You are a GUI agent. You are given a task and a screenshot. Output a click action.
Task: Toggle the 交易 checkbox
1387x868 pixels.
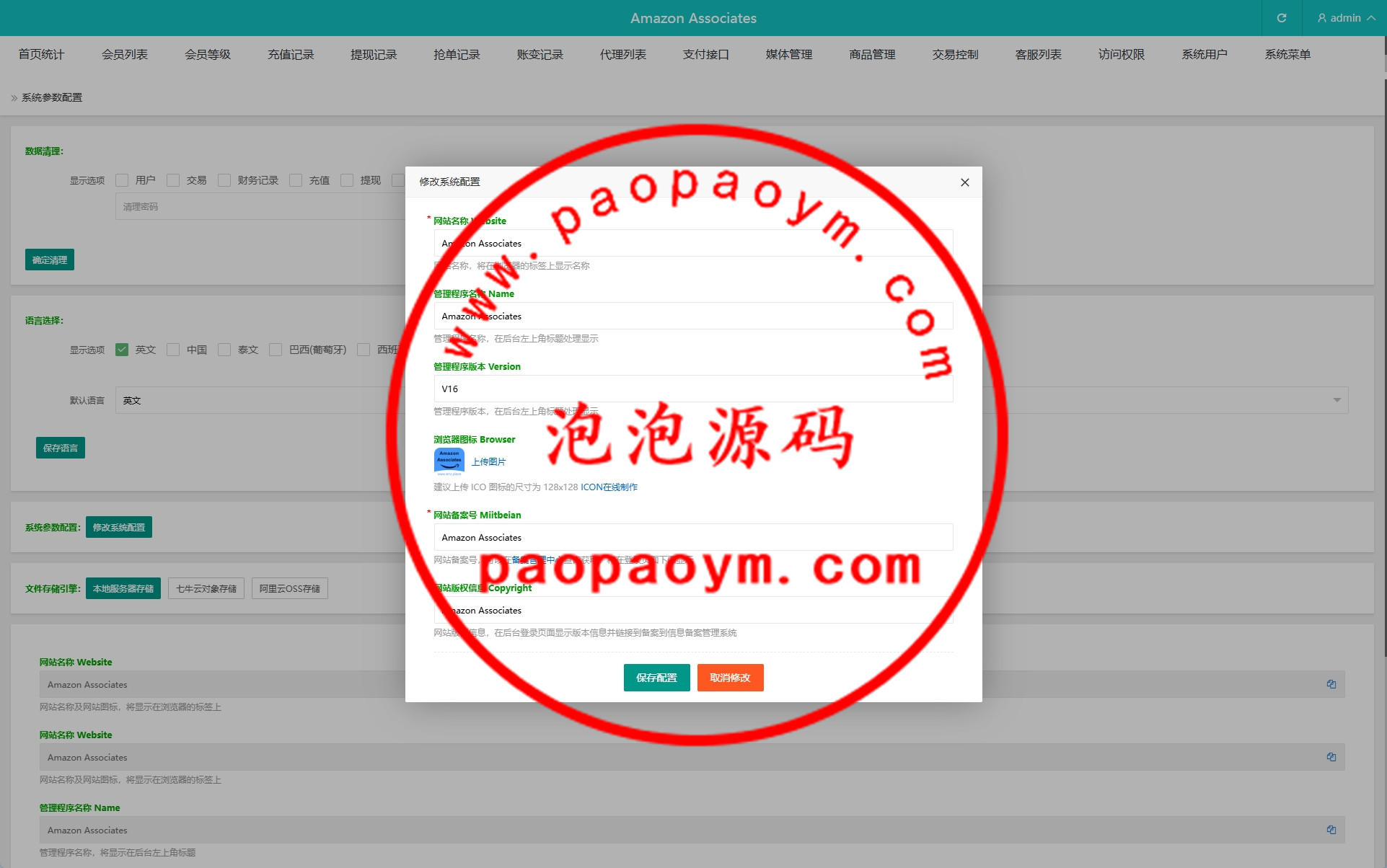coord(173,180)
